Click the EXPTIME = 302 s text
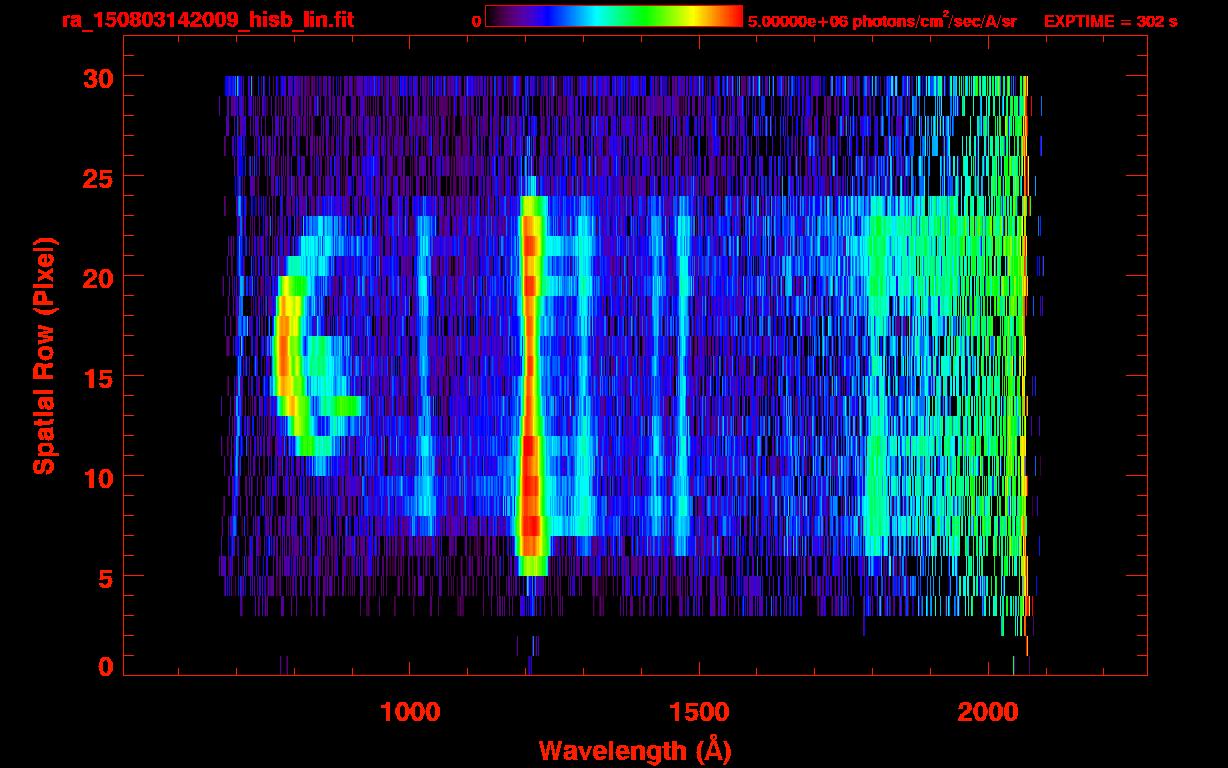The image size is (1228, 768). 1110,21
